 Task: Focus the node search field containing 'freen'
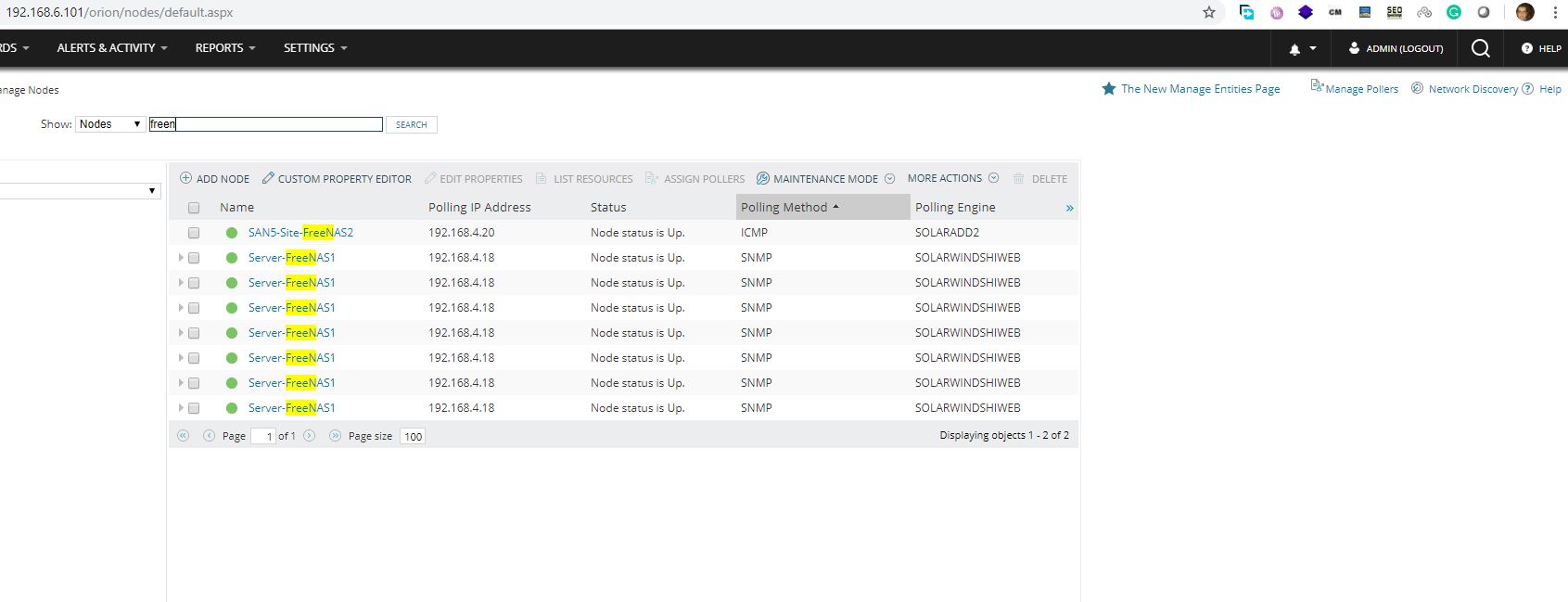266,124
